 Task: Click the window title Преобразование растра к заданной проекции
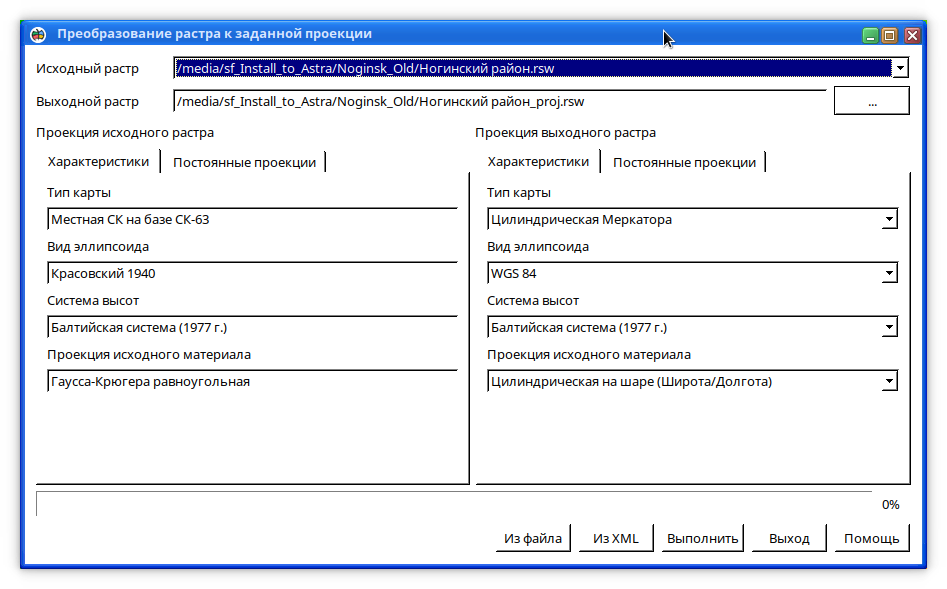pos(214,34)
